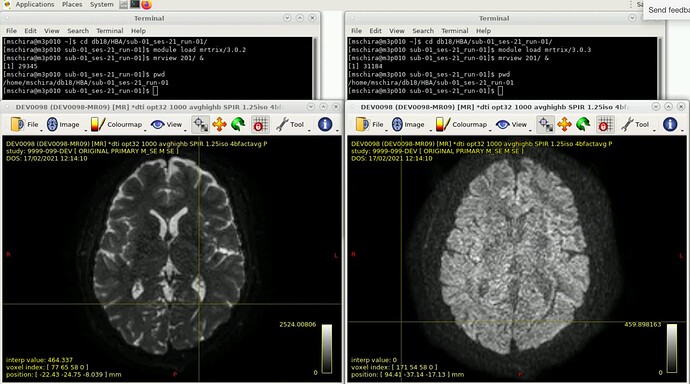Open the System menu in top panel

pos(102,4)
